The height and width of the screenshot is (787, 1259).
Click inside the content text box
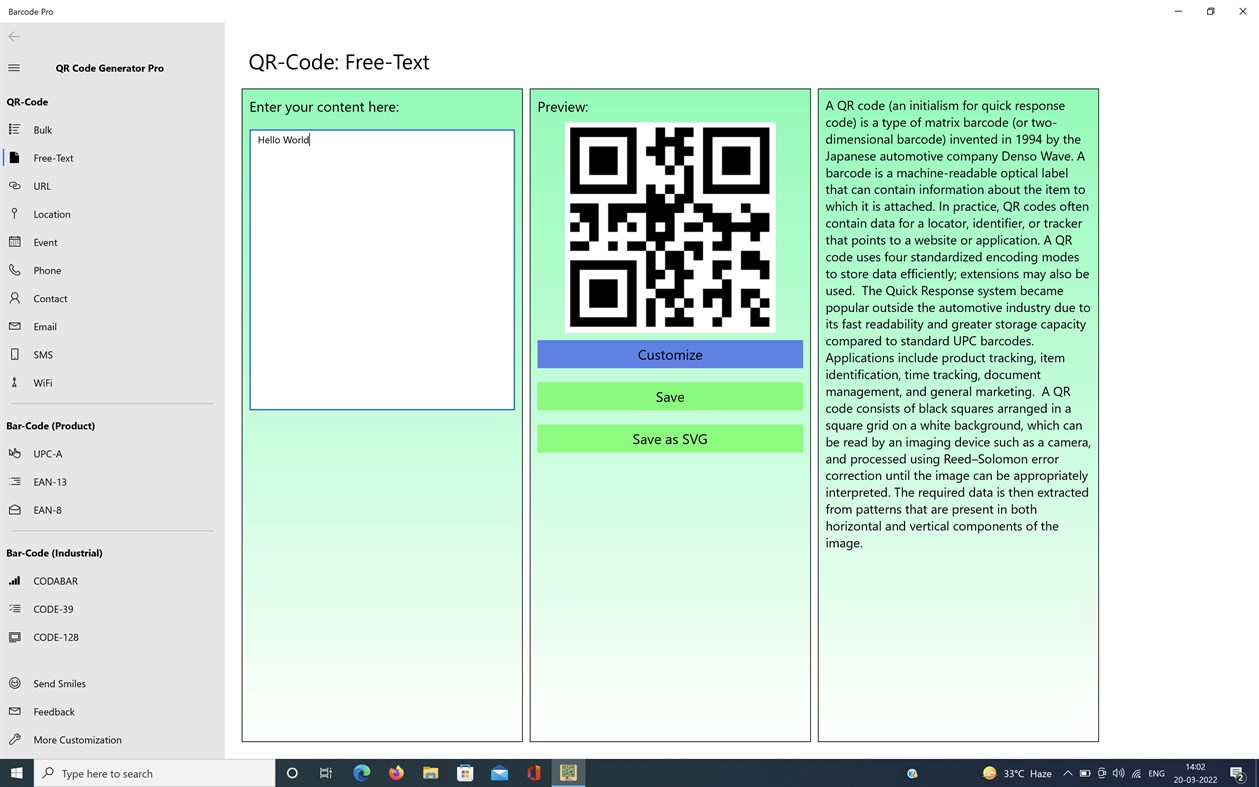point(381,268)
